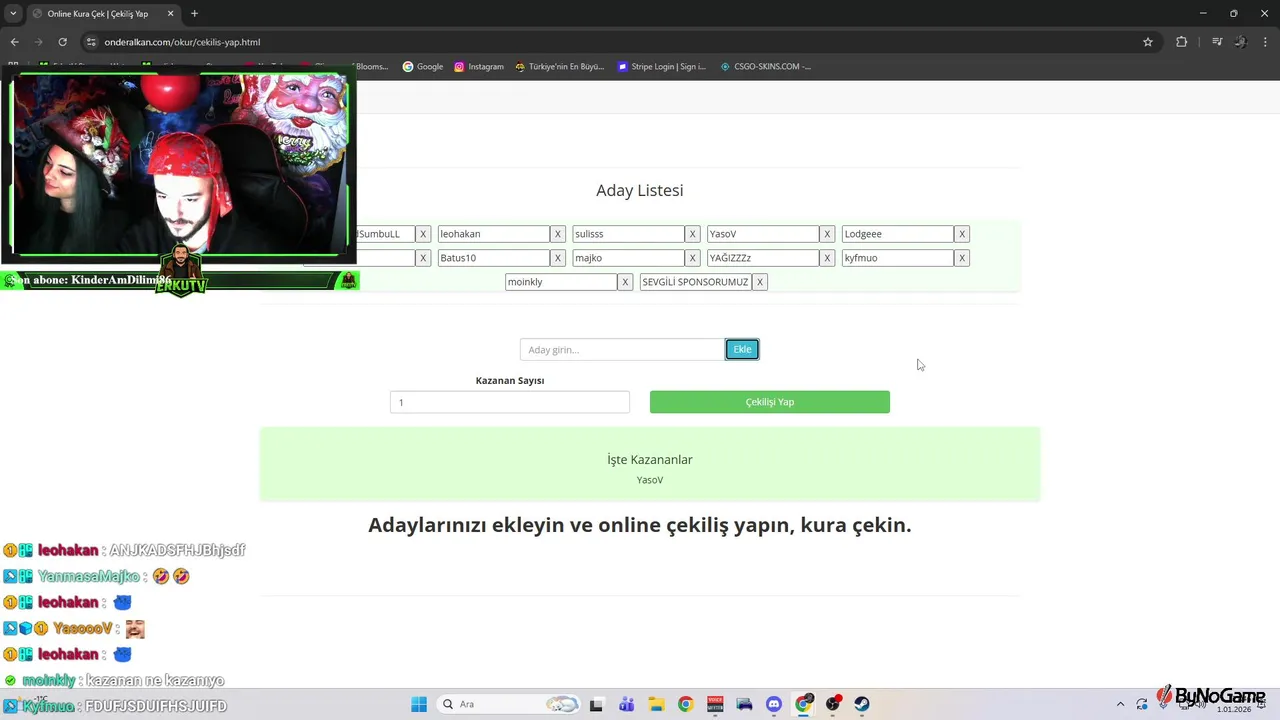Edit the SEVGİLİ SPONSORUMUZ name field
This screenshot has height=720, width=1280.
pos(696,282)
